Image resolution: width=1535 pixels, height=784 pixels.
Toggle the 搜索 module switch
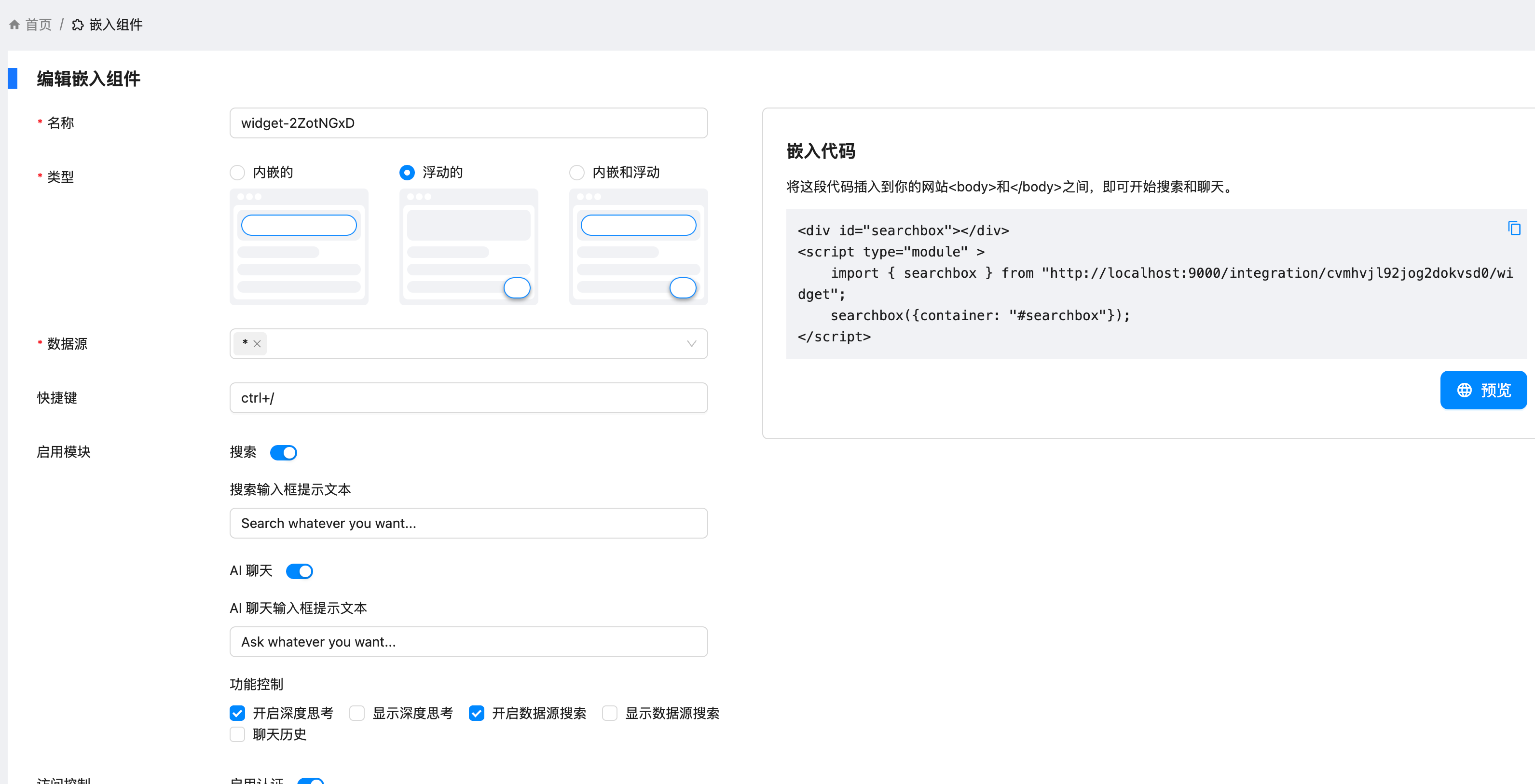[x=283, y=453]
